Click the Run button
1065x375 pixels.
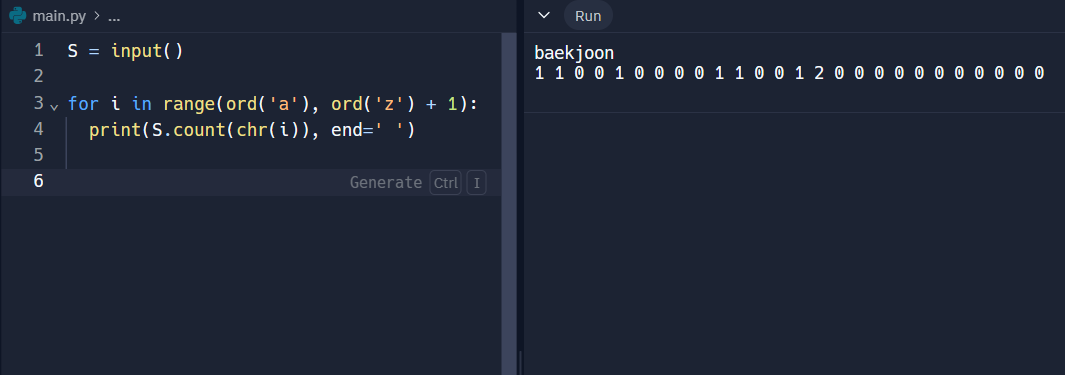[588, 16]
